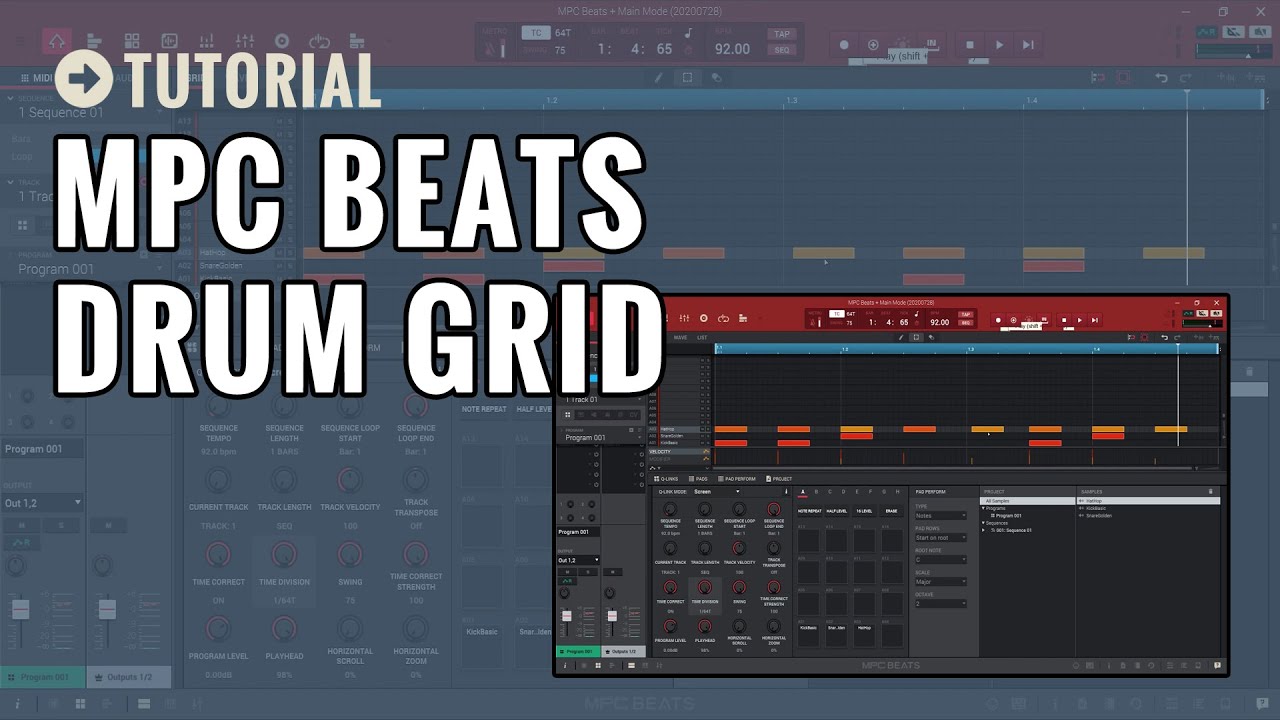The image size is (1280, 720).
Task: Toggle the metronome icon in inset window
Action: point(813,323)
